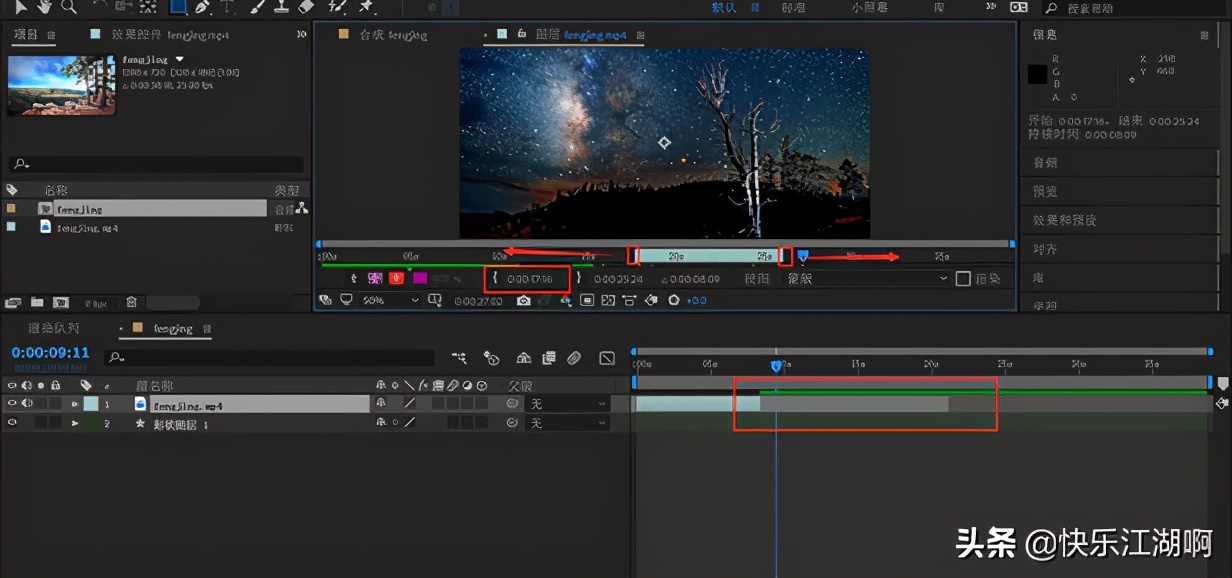1232x578 pixels.
Task: Hide video of fengjing.mp4 layer
Action: [x=12, y=404]
